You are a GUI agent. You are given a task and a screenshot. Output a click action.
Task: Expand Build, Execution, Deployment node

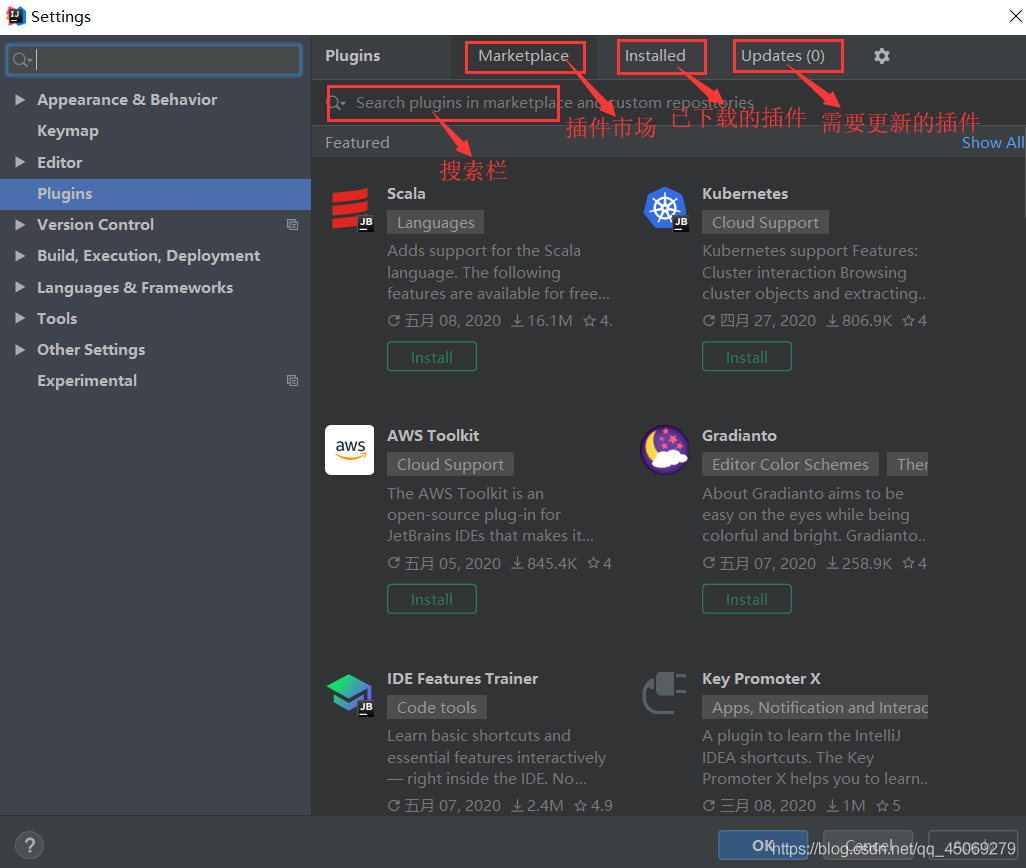point(20,256)
